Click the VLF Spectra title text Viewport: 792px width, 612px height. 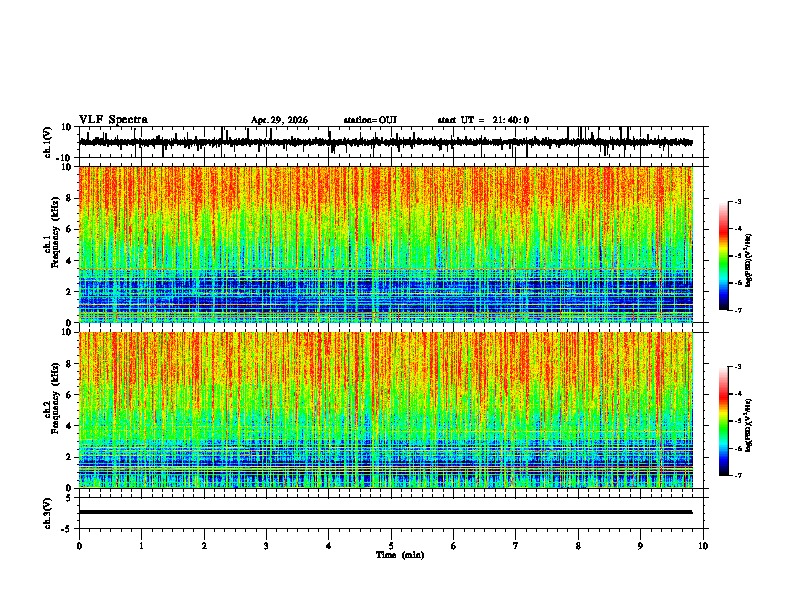113,120
